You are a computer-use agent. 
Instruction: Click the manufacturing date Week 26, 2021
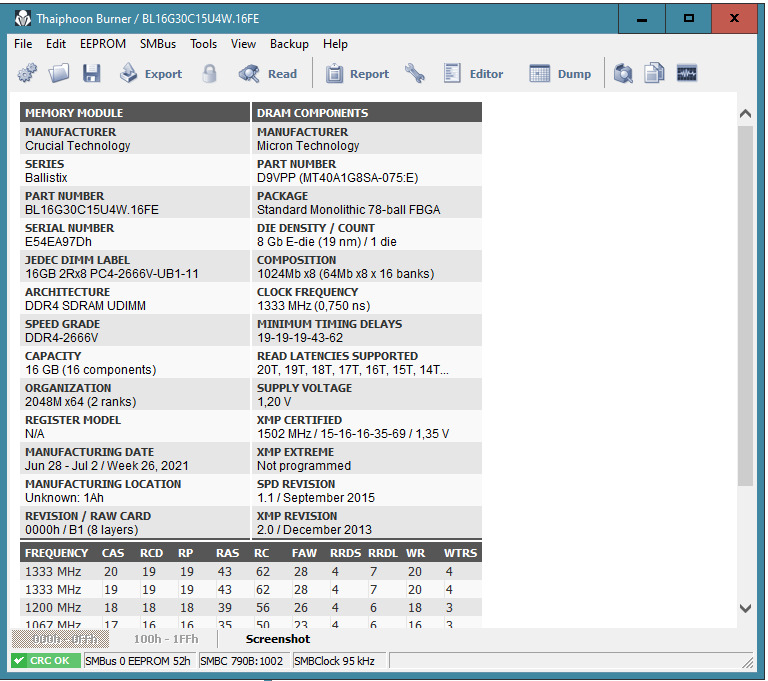pos(107,466)
